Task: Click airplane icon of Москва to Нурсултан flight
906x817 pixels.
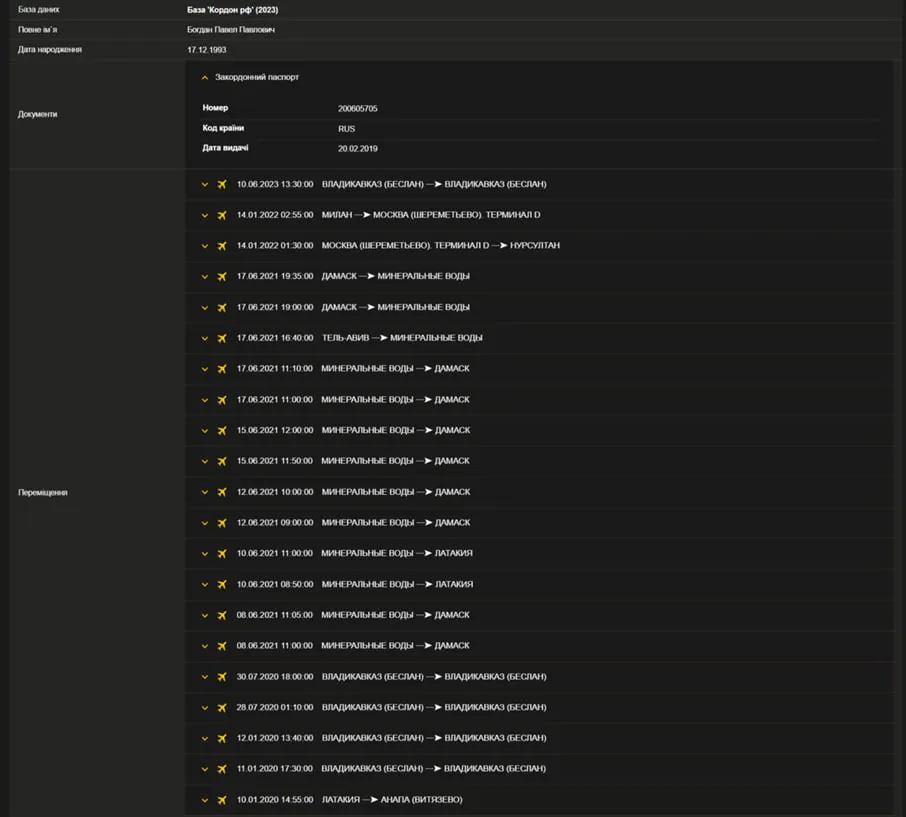Action: (222, 246)
